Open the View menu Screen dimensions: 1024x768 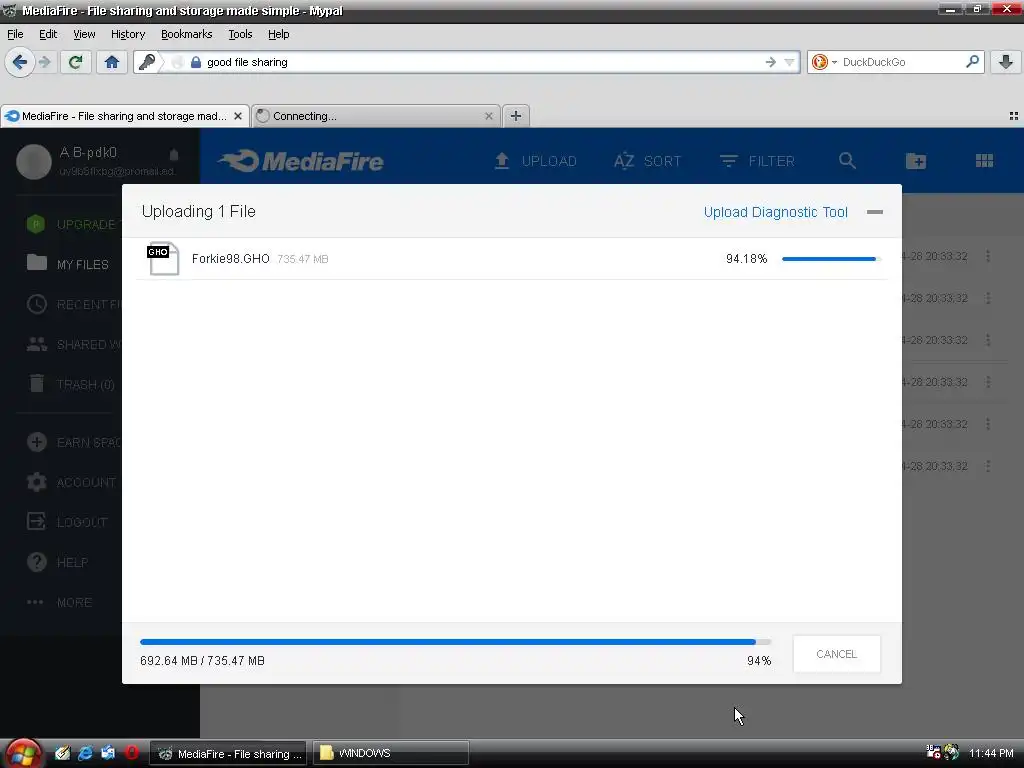click(x=84, y=34)
